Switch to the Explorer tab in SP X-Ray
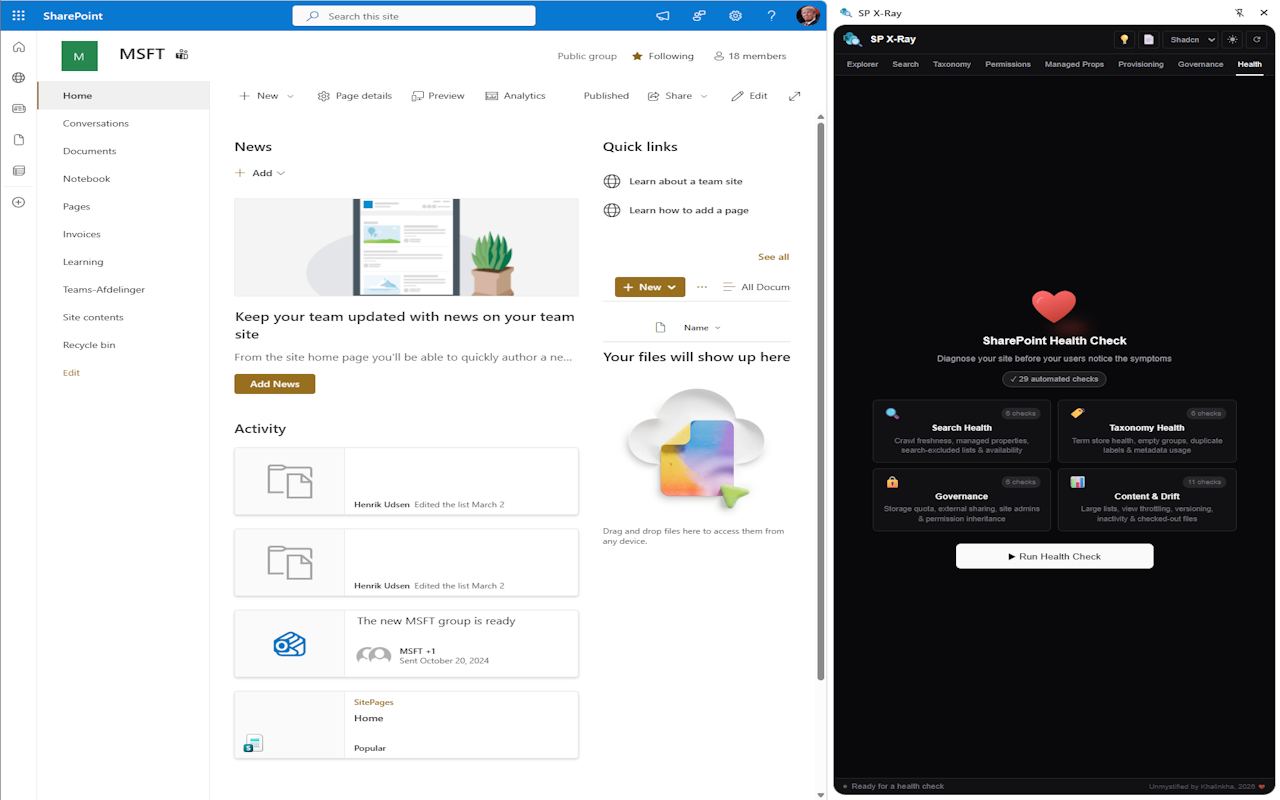Image resolution: width=1280 pixels, height=800 pixels. [862, 64]
